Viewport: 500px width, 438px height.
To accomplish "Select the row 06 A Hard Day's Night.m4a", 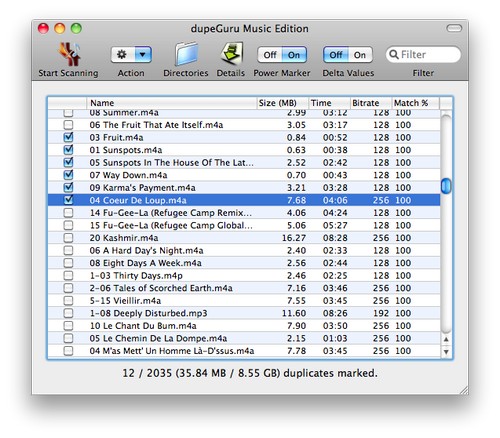I will [244, 250].
